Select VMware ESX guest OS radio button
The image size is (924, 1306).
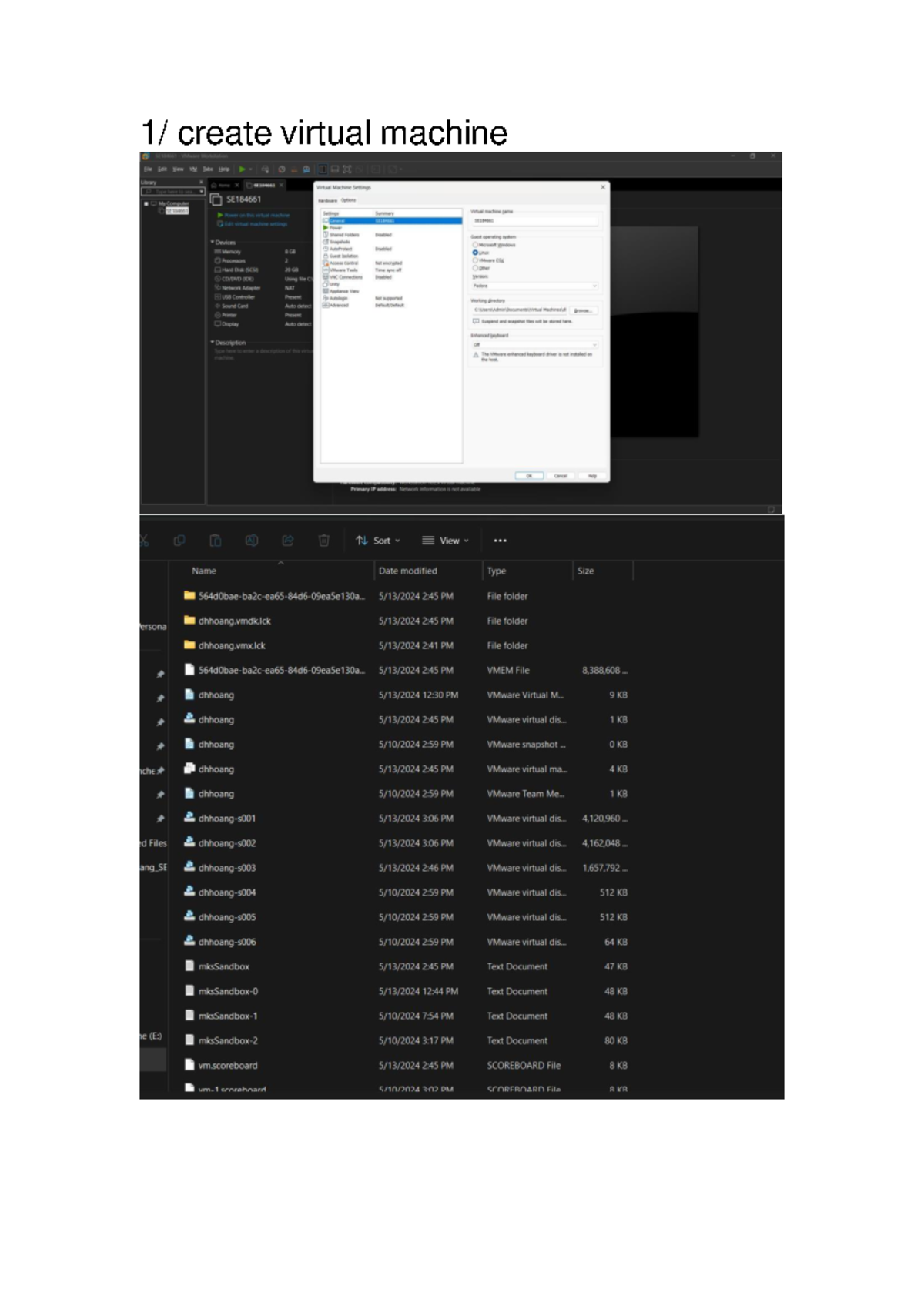(475, 260)
